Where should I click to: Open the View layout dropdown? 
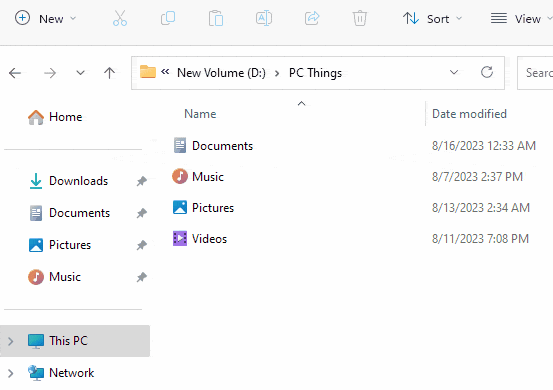click(x=521, y=18)
